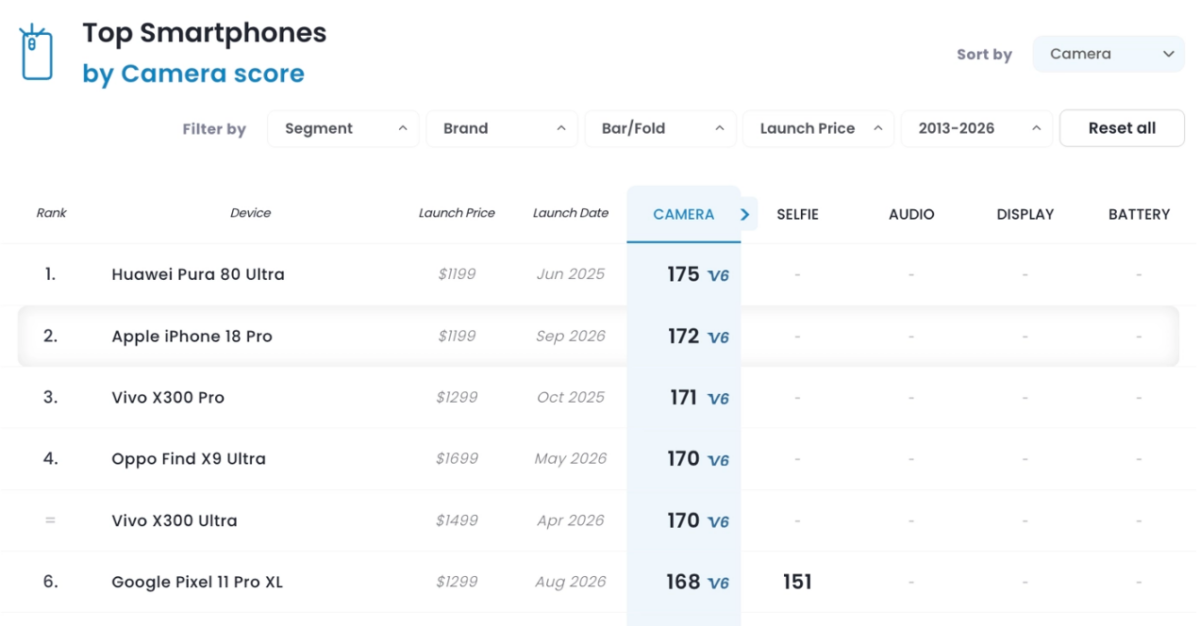
Task: Expand the Bar/Fold filter
Action: (660, 128)
